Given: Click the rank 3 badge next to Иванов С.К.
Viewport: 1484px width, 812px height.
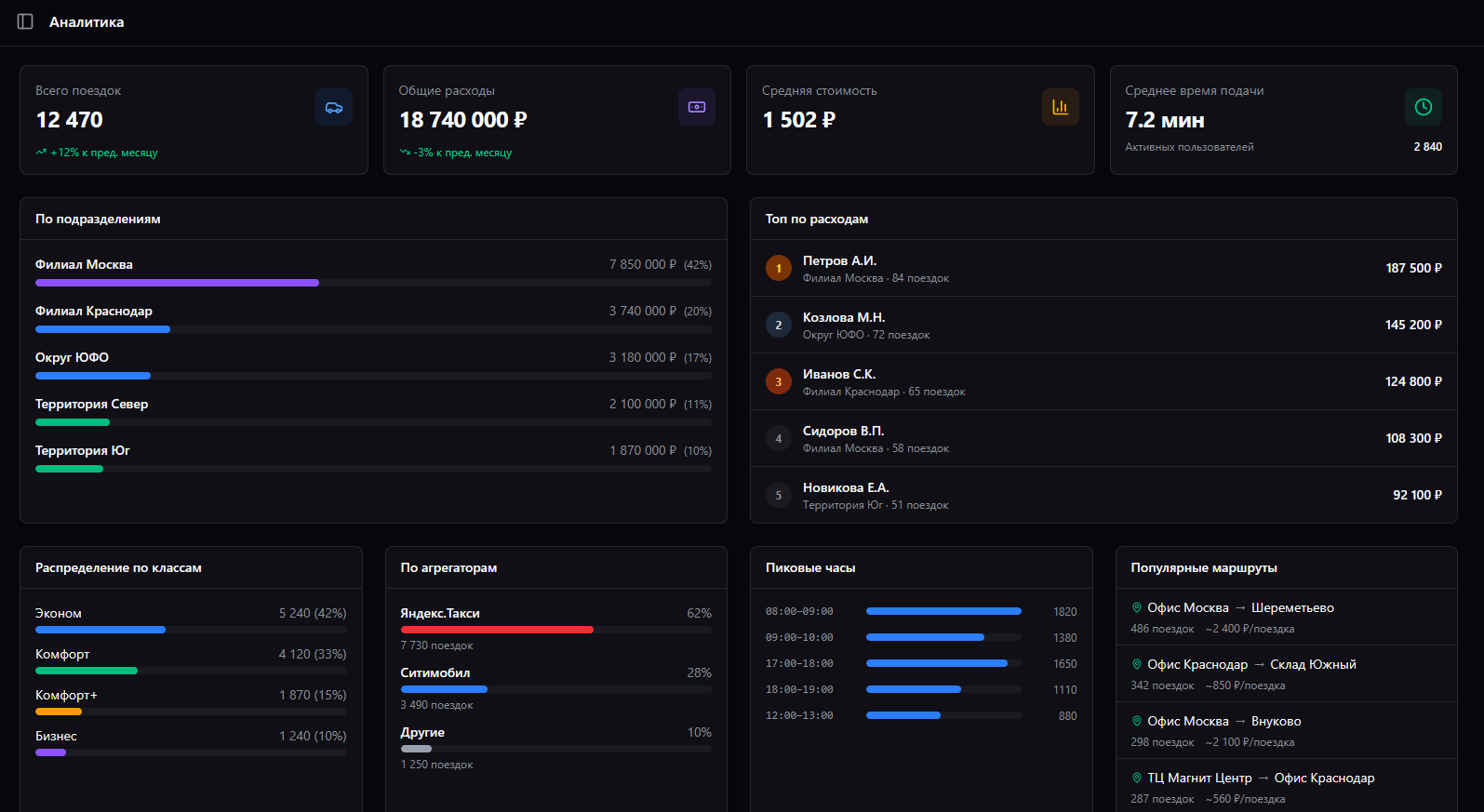Looking at the screenshot, I should (779, 381).
